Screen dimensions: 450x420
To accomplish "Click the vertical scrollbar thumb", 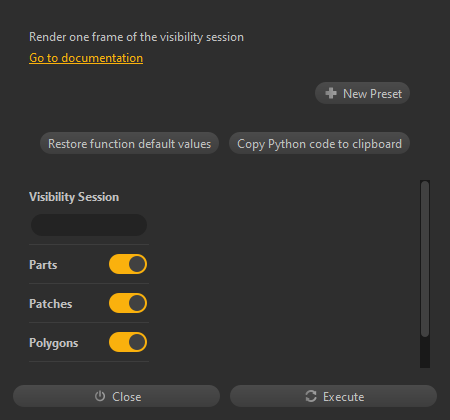I will pos(425,259).
